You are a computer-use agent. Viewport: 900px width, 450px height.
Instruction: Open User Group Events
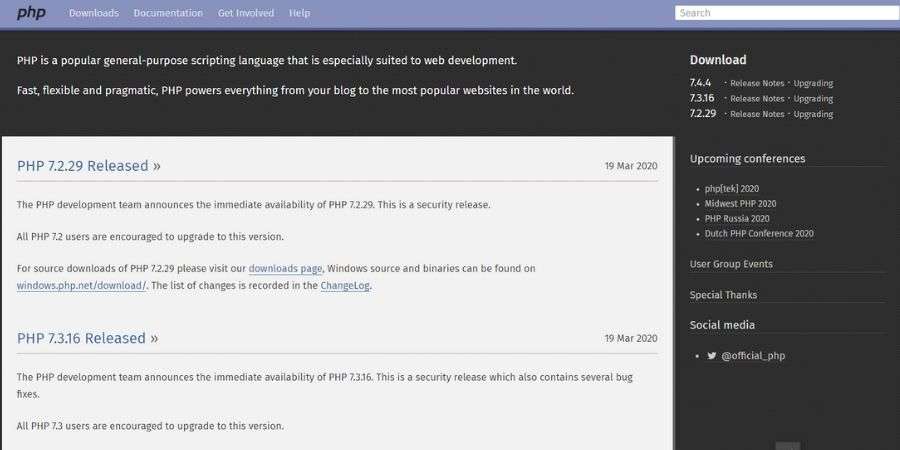731,264
